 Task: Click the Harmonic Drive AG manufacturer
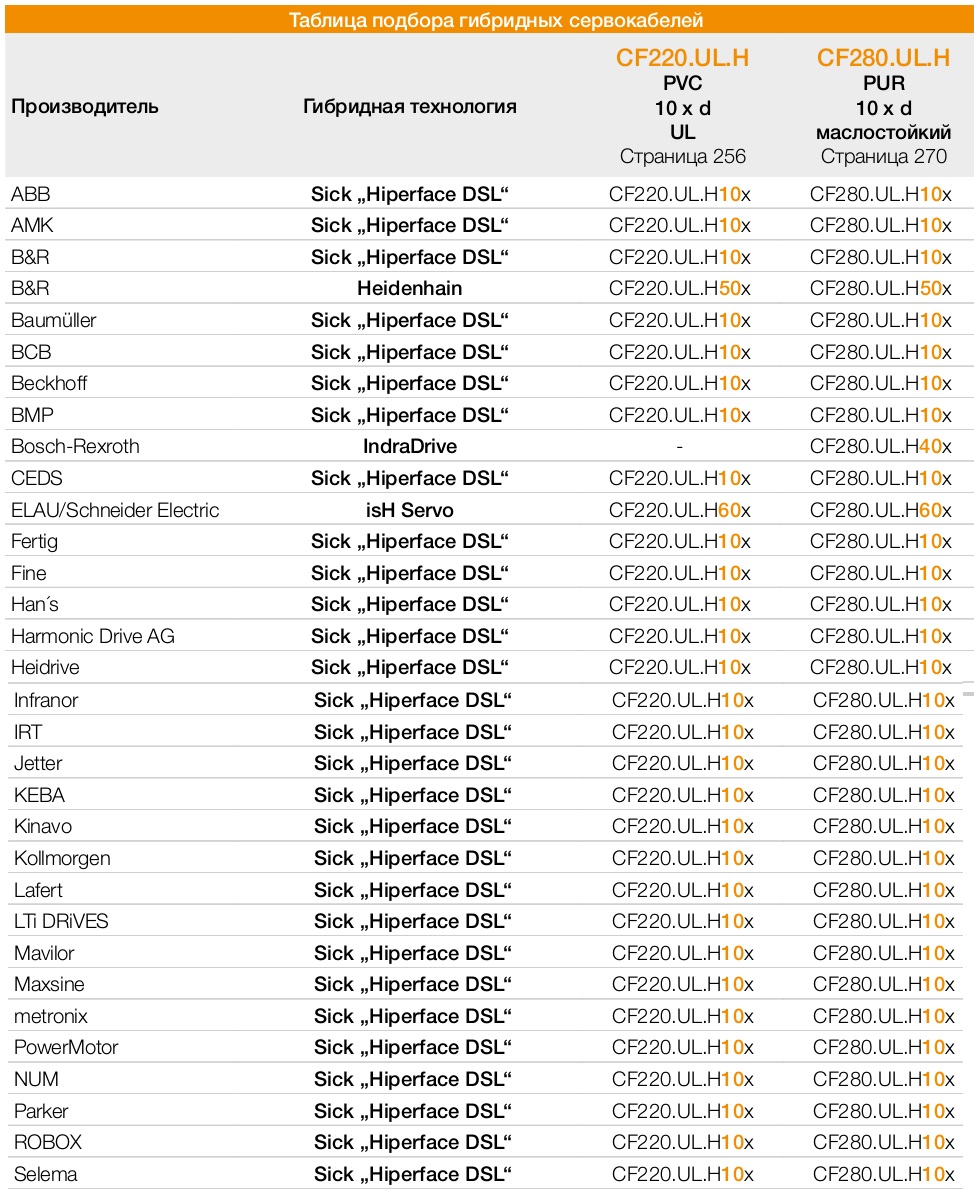click(93, 636)
